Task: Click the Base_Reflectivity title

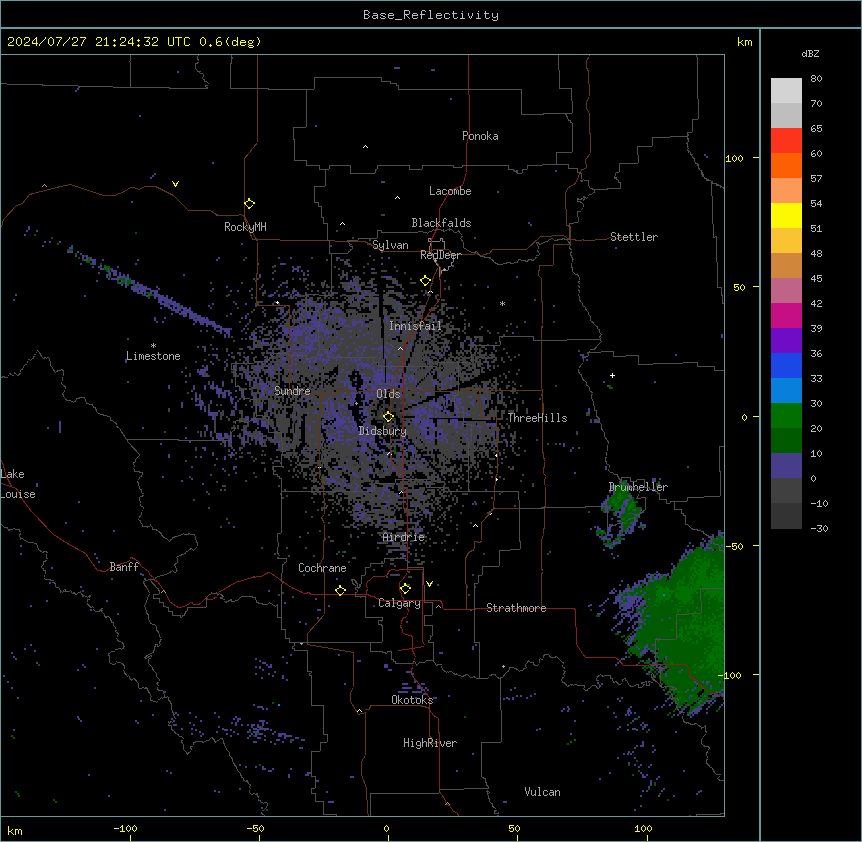Action: tap(431, 15)
